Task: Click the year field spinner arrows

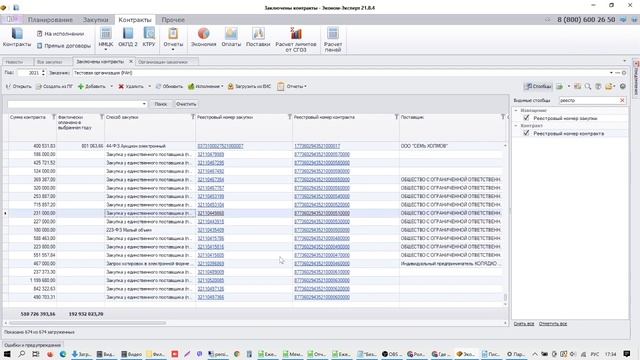Action: click(x=43, y=73)
